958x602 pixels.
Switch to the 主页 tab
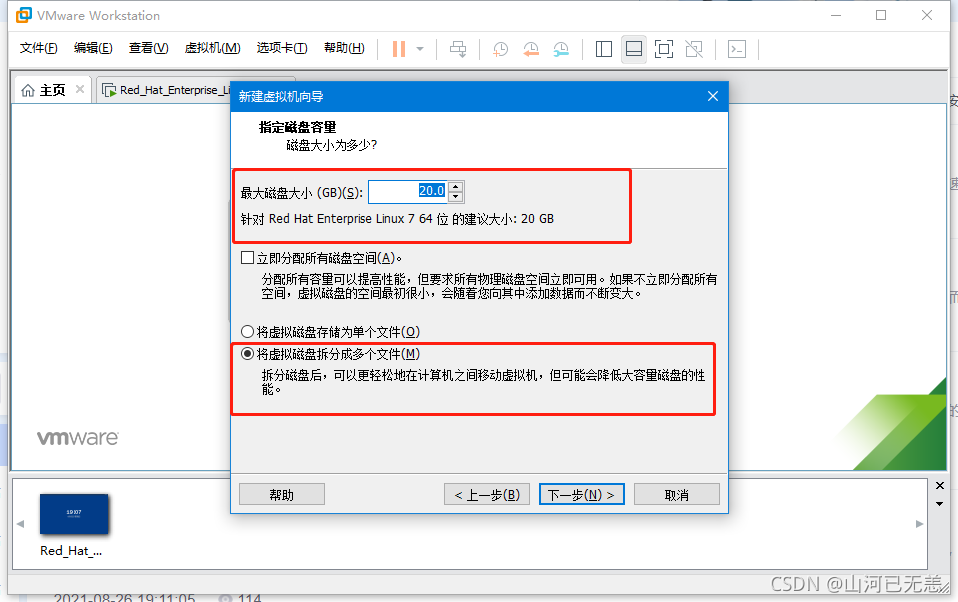coord(52,90)
